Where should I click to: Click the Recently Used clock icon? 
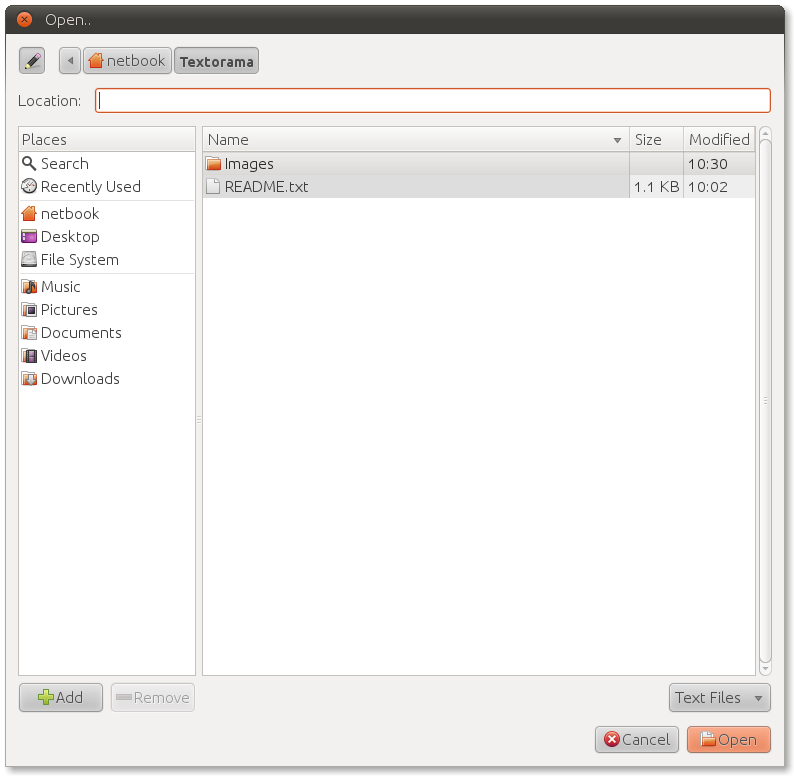[29, 186]
